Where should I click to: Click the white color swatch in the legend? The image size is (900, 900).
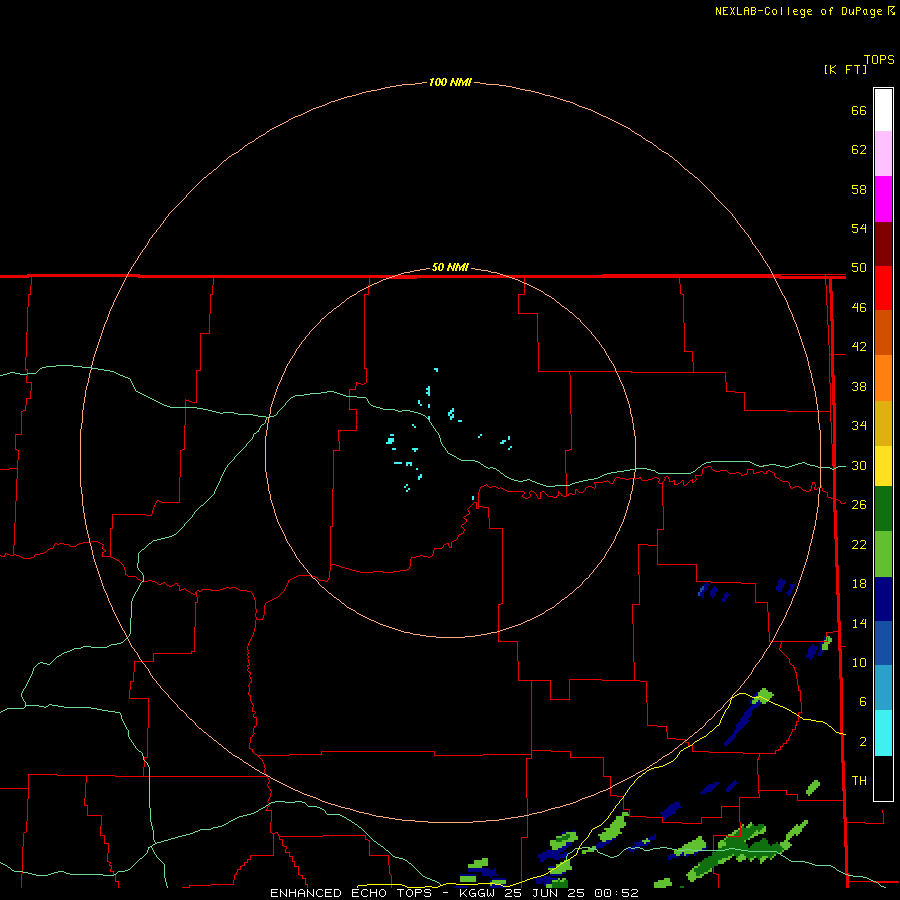pyautogui.click(x=883, y=110)
